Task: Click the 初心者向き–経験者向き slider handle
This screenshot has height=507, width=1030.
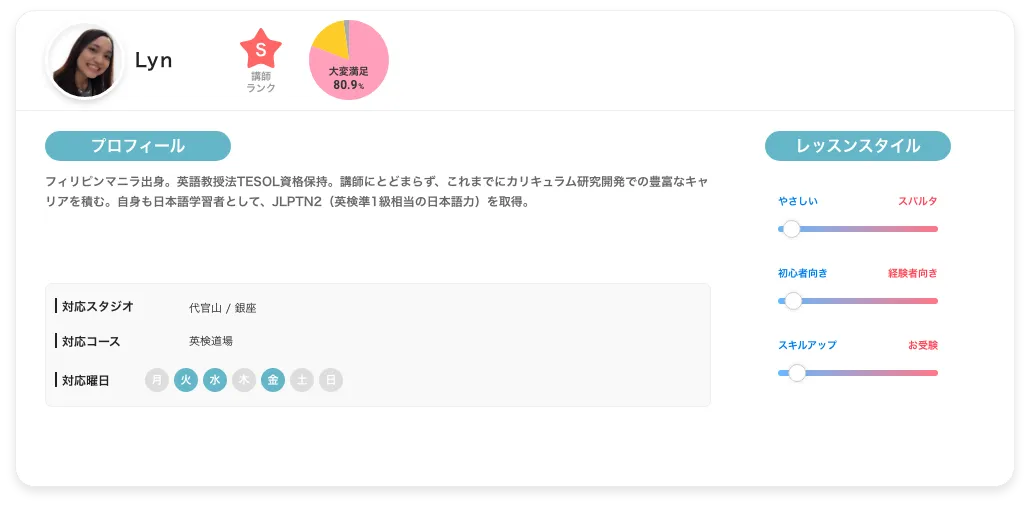Action: (x=794, y=301)
